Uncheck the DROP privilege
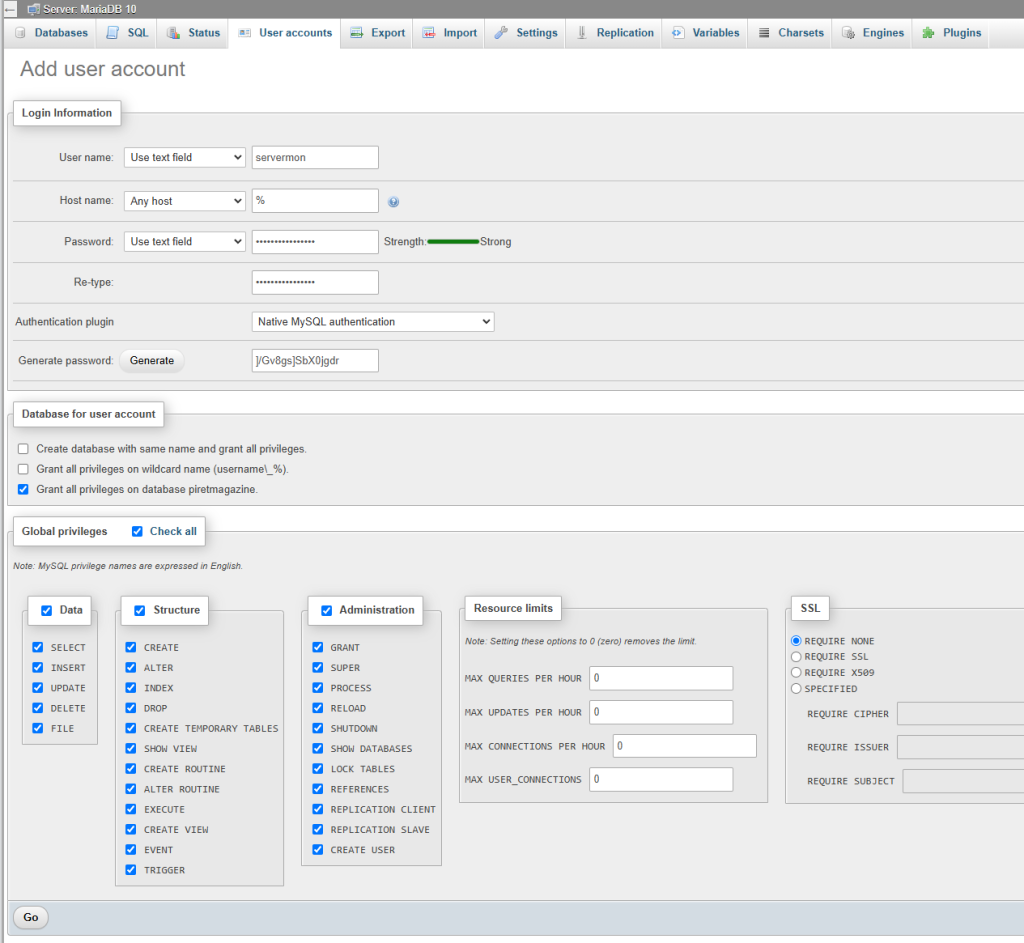1024x943 pixels. [x=131, y=708]
